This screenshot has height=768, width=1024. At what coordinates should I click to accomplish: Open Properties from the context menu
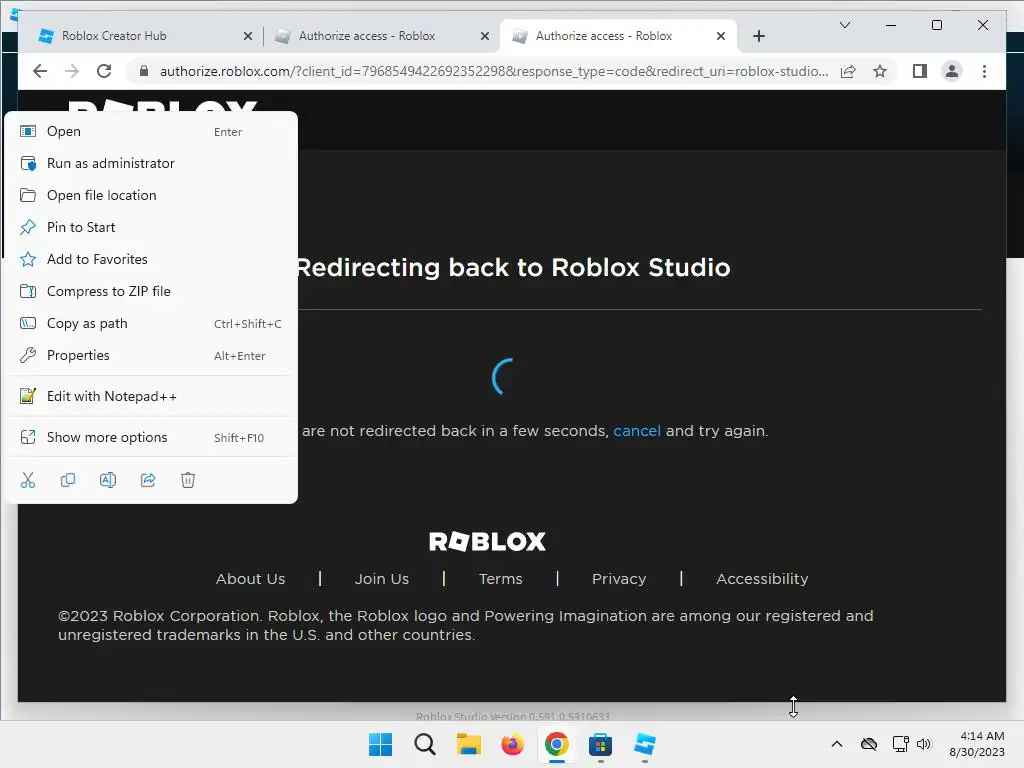[x=151, y=355]
